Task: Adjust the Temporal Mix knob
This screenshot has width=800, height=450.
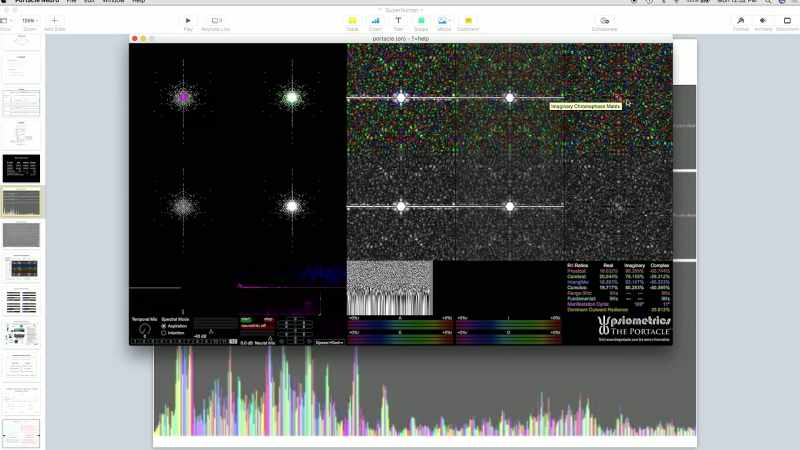Action: (x=145, y=330)
